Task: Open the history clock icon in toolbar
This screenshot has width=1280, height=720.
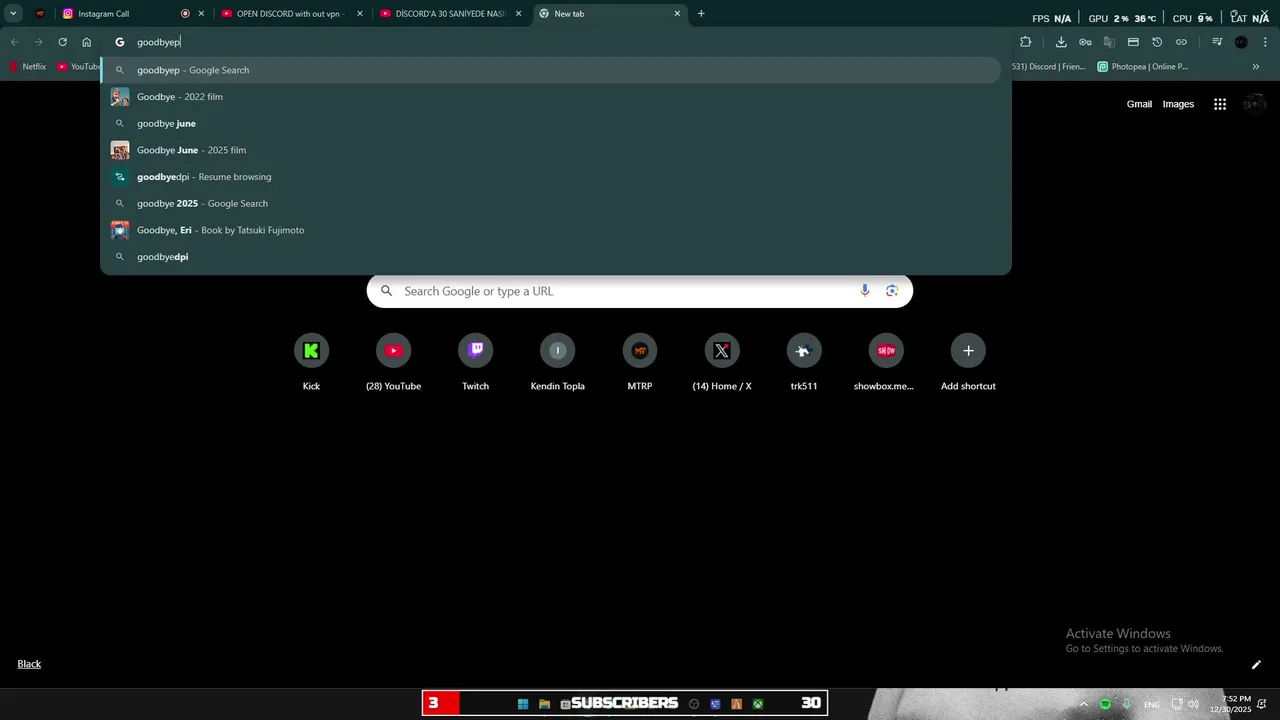Action: point(1157,42)
